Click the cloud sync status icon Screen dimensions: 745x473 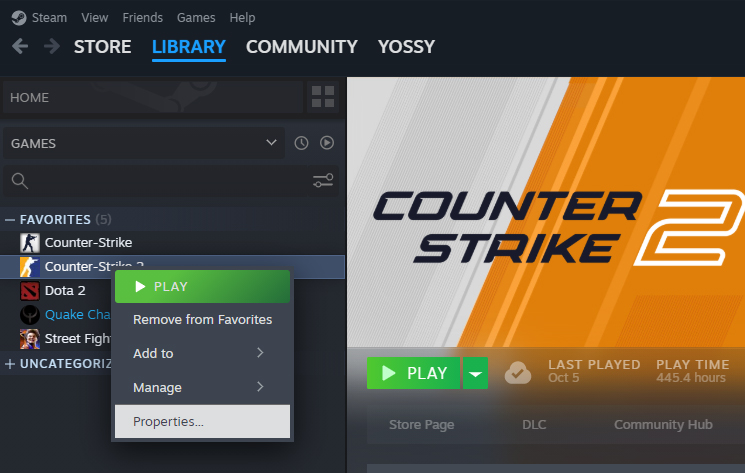[x=518, y=373]
